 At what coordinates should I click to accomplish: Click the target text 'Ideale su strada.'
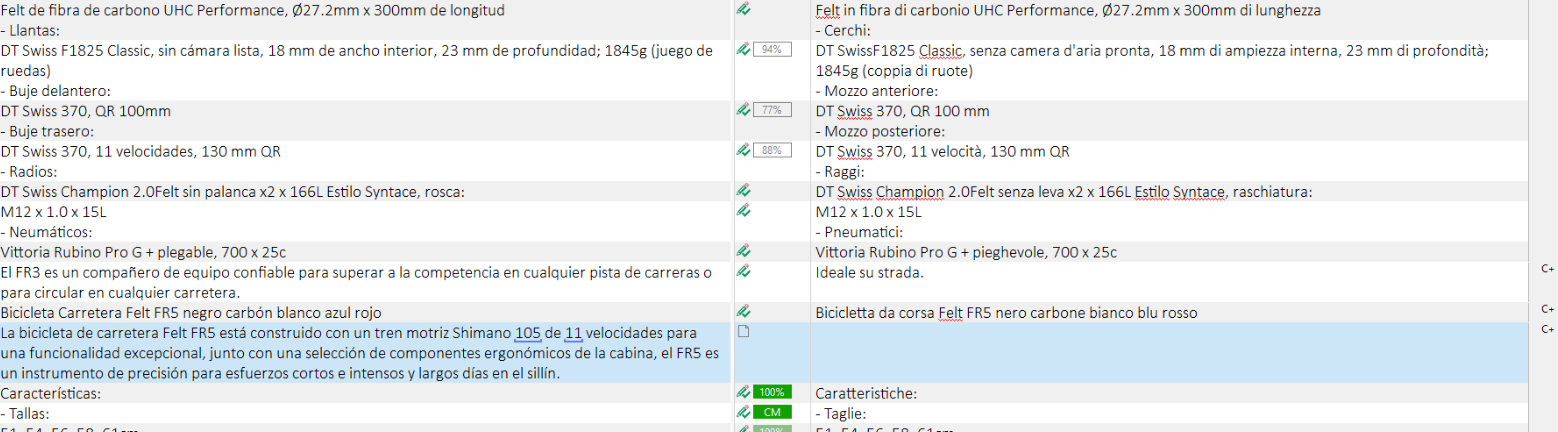pos(870,273)
